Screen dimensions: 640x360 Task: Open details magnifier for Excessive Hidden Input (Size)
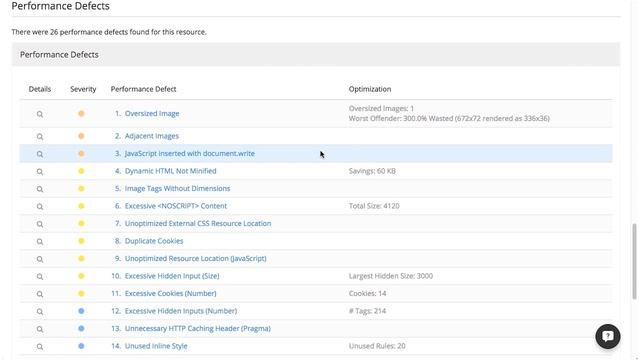coord(40,277)
